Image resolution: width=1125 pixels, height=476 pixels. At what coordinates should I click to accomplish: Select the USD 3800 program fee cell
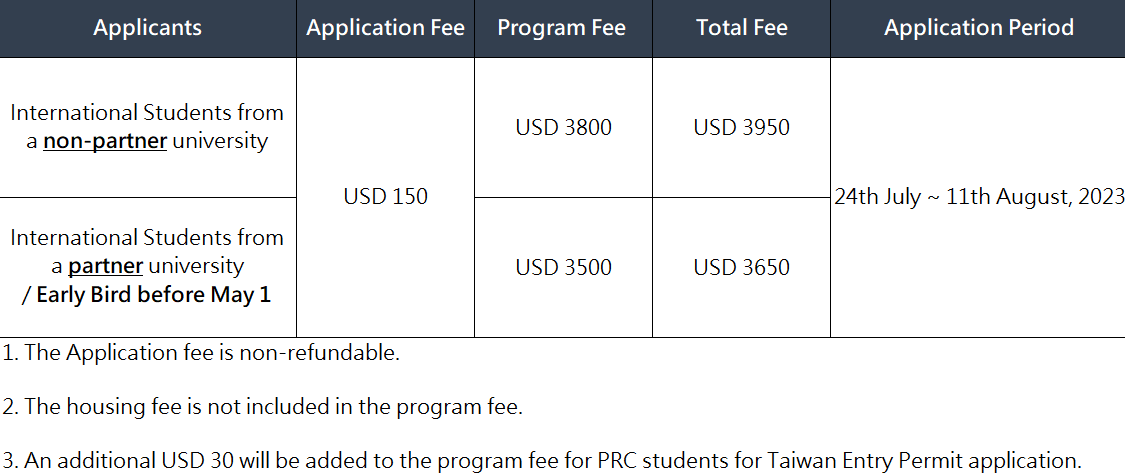(x=563, y=127)
